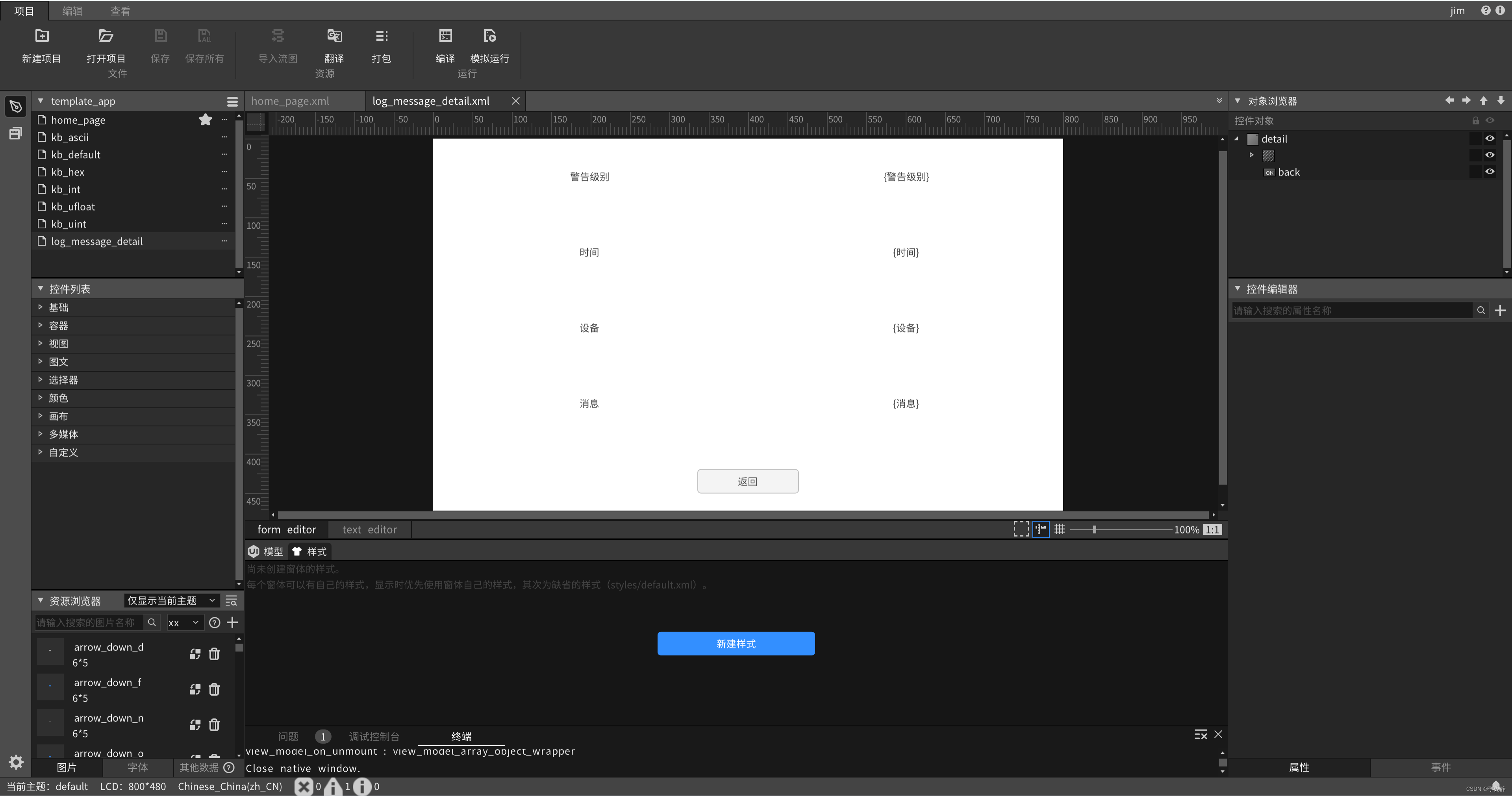Focus the property name search field

(x=1352, y=311)
